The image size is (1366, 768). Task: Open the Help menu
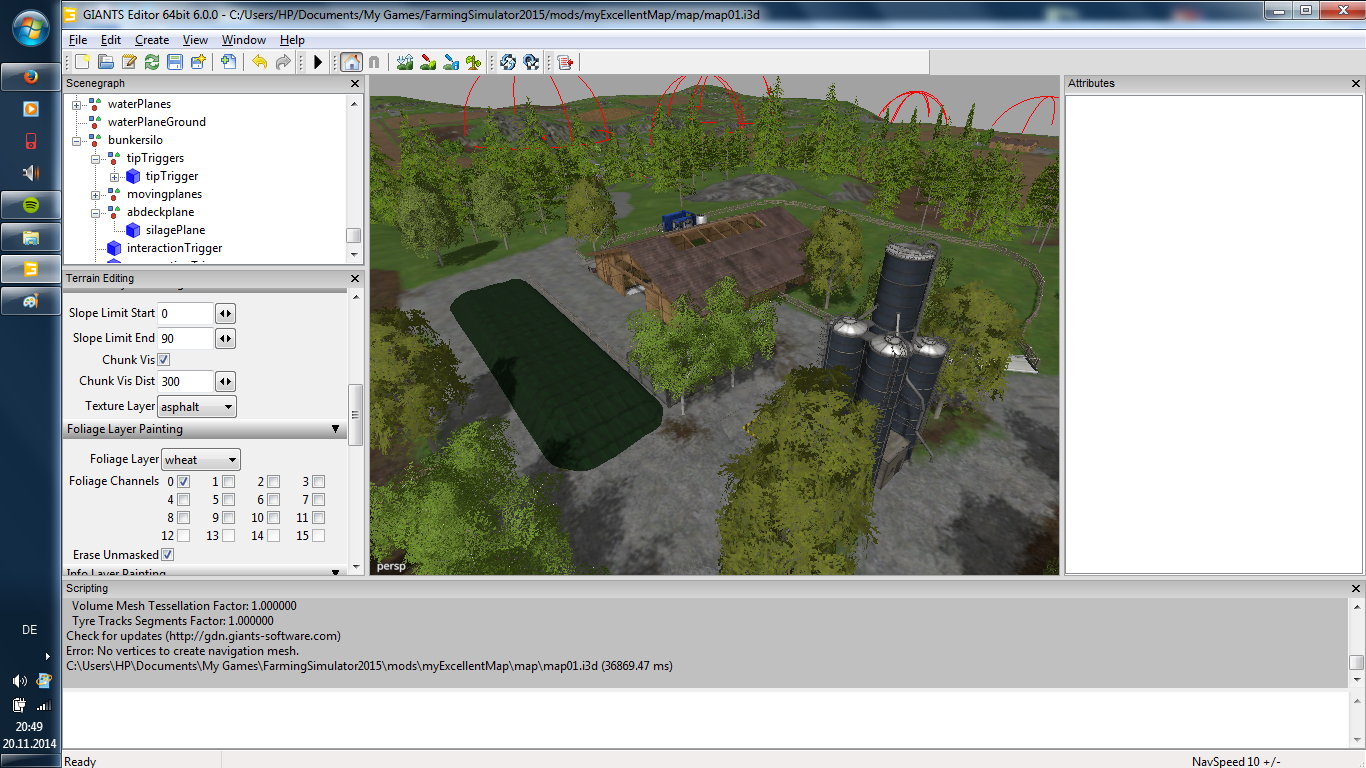pyautogui.click(x=292, y=40)
